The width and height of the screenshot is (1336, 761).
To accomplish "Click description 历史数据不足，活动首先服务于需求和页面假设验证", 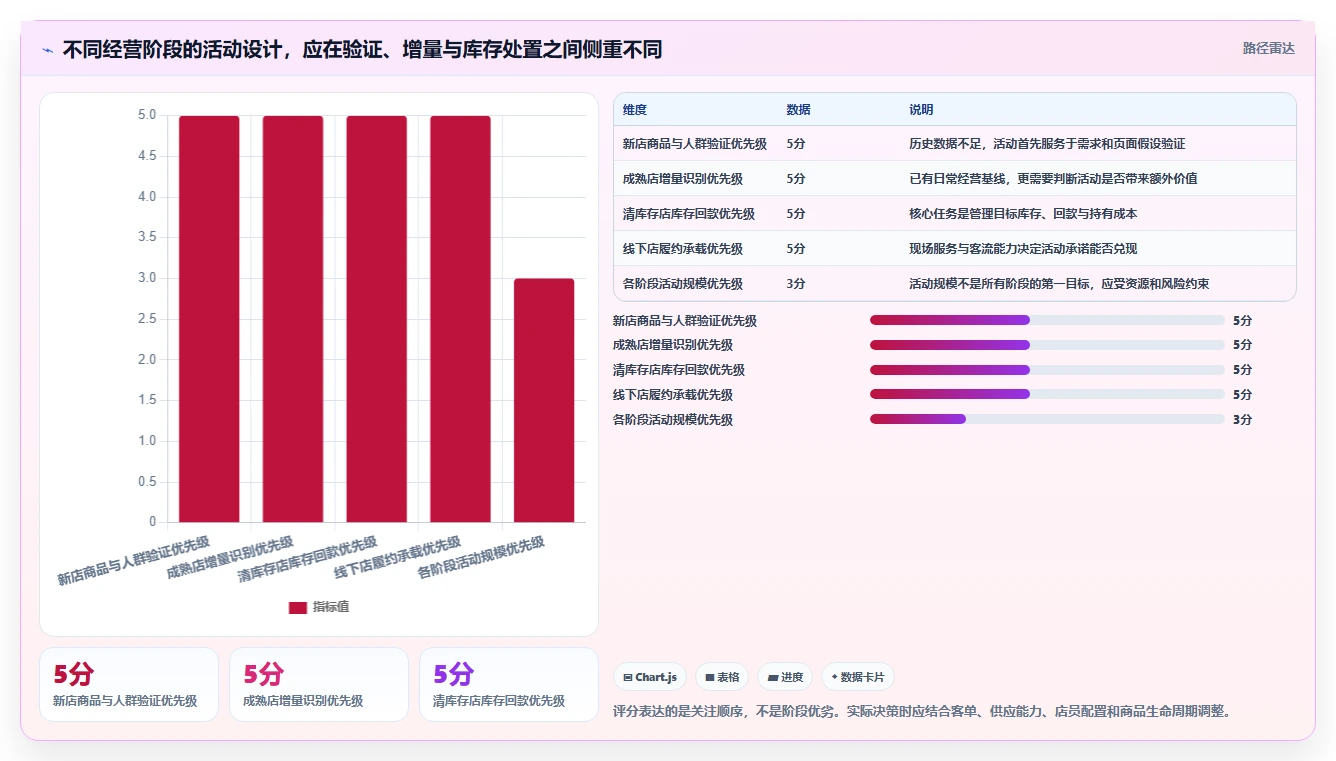I will click(1047, 144).
